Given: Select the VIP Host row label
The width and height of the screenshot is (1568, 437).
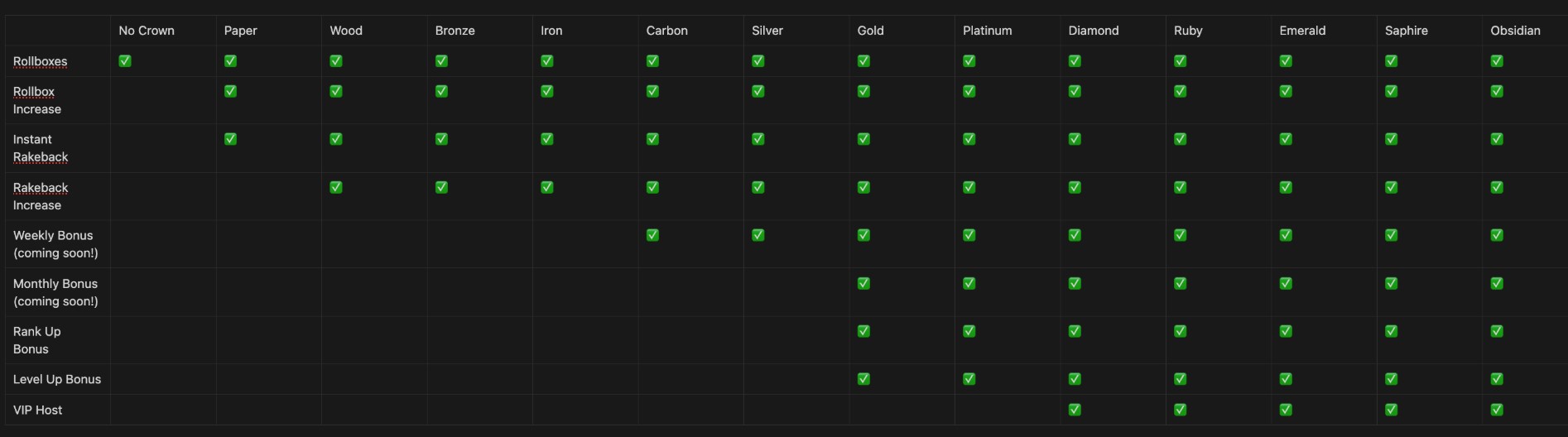Looking at the screenshot, I should click(38, 410).
